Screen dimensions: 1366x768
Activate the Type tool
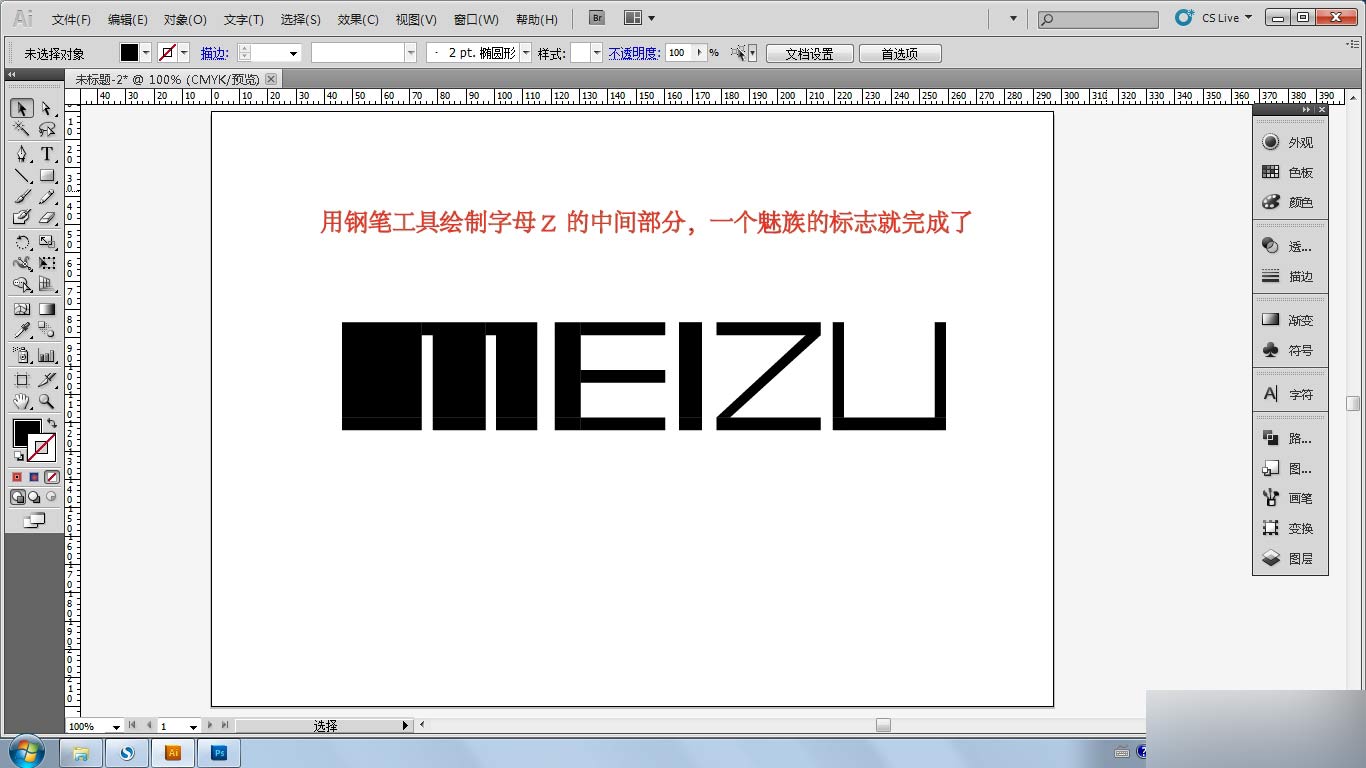point(46,154)
